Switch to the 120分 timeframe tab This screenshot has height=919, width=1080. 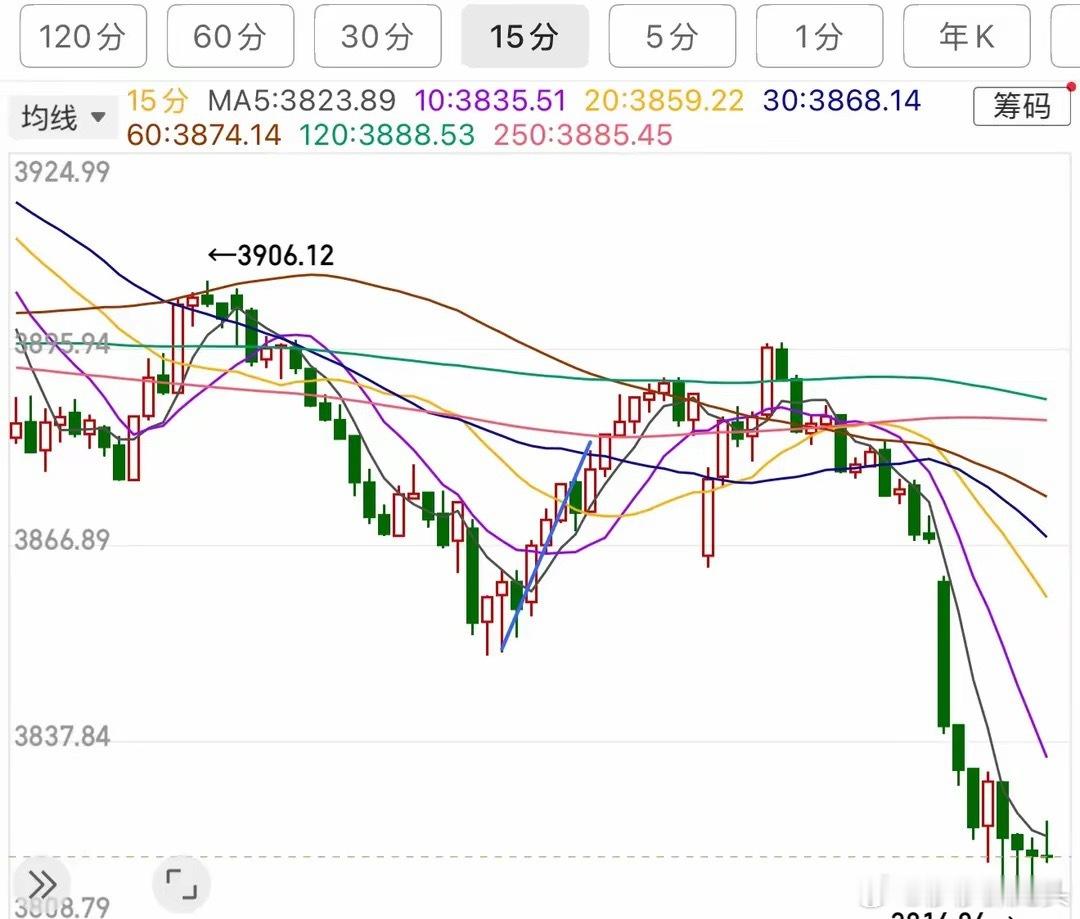[83, 37]
